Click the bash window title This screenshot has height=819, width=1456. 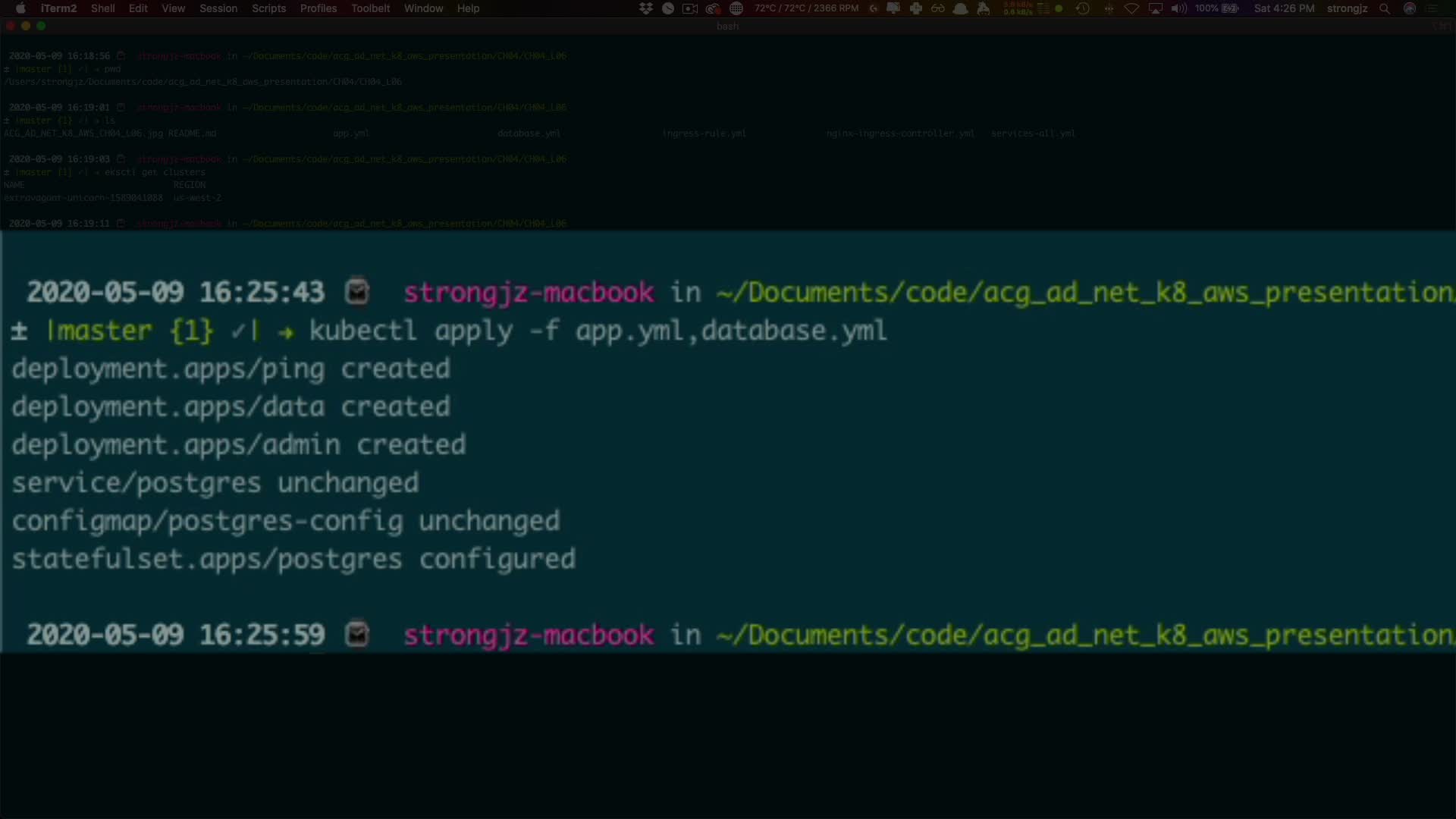click(x=727, y=26)
